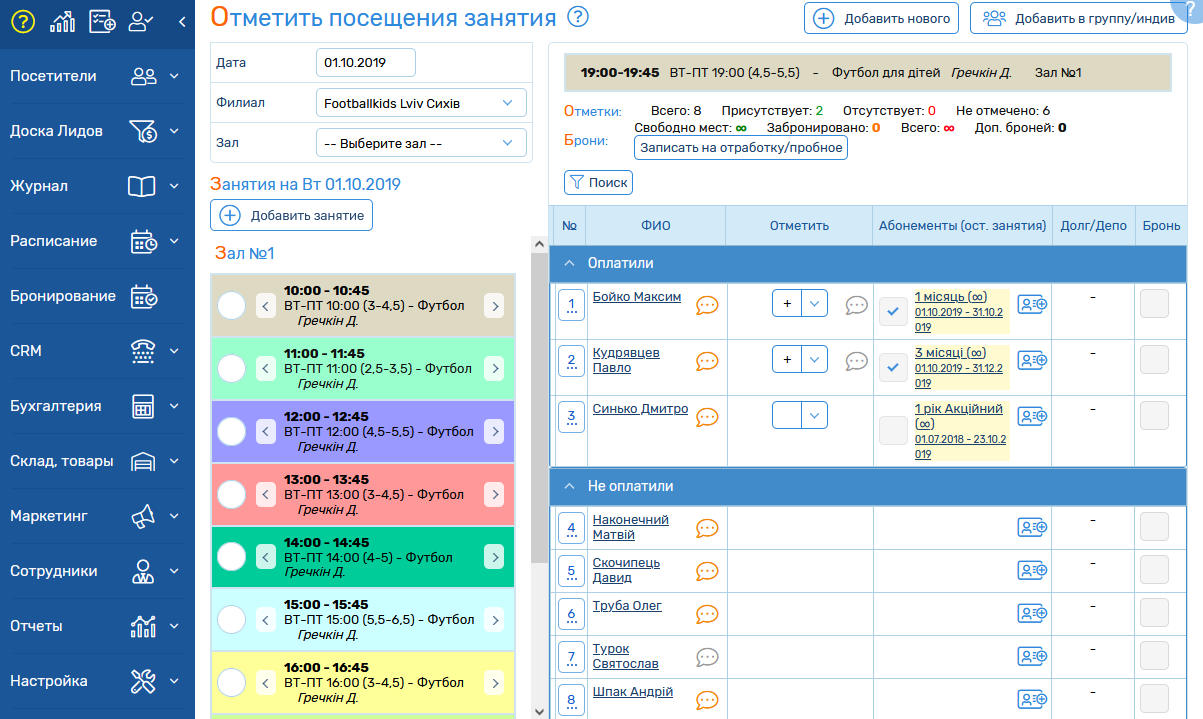This screenshot has width=1203, height=719.
Task: Click help icon next to page title
Action: 577,17
